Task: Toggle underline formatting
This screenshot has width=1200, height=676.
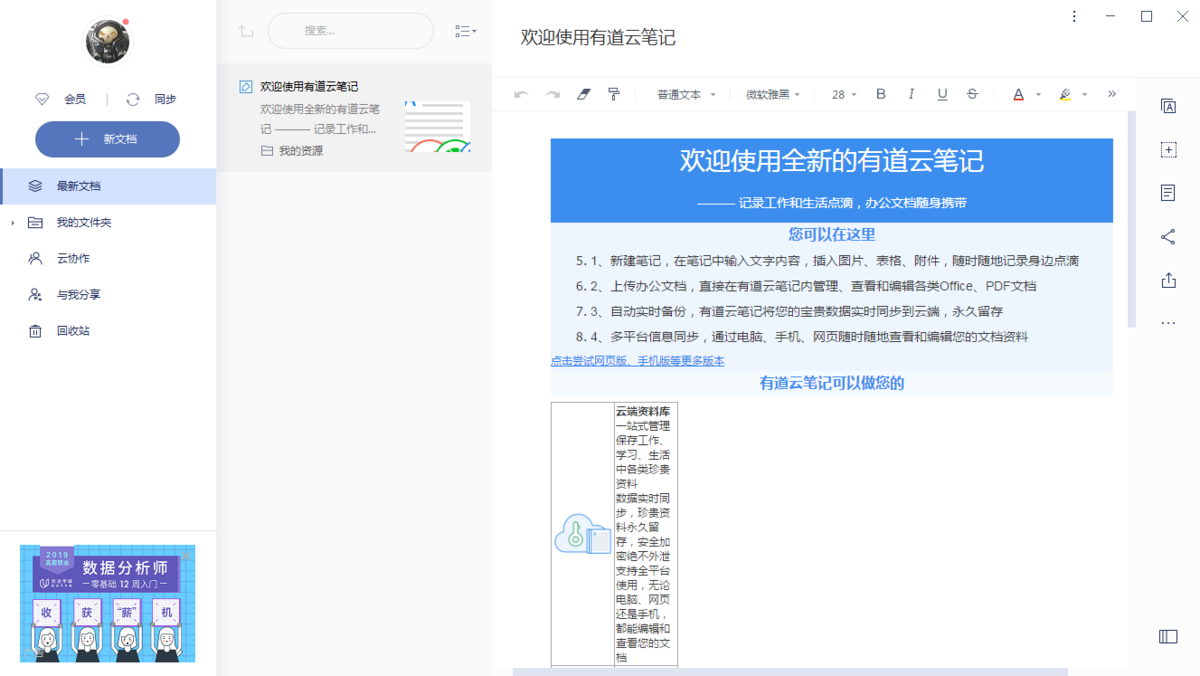Action: (x=942, y=94)
